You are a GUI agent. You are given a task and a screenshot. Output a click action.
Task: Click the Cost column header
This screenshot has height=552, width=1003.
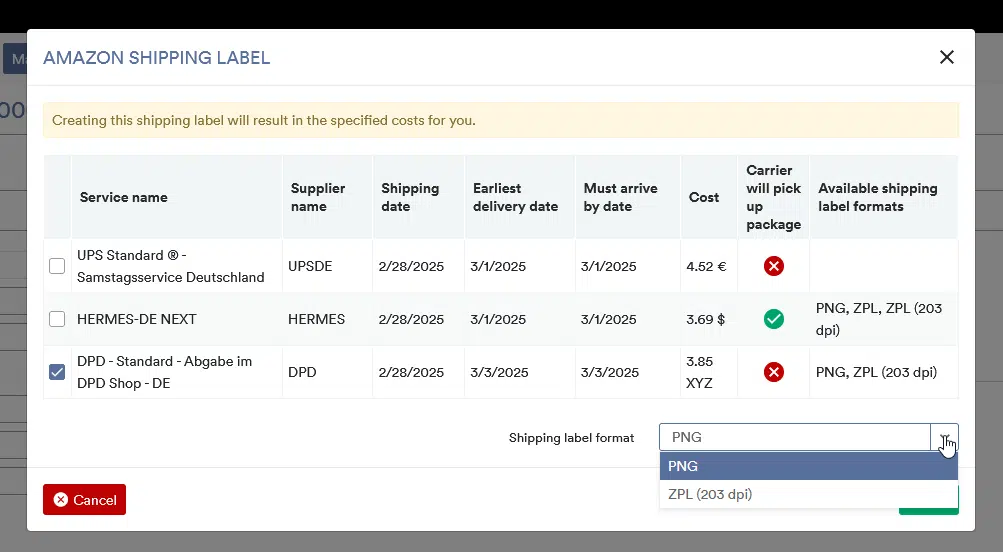coord(704,197)
